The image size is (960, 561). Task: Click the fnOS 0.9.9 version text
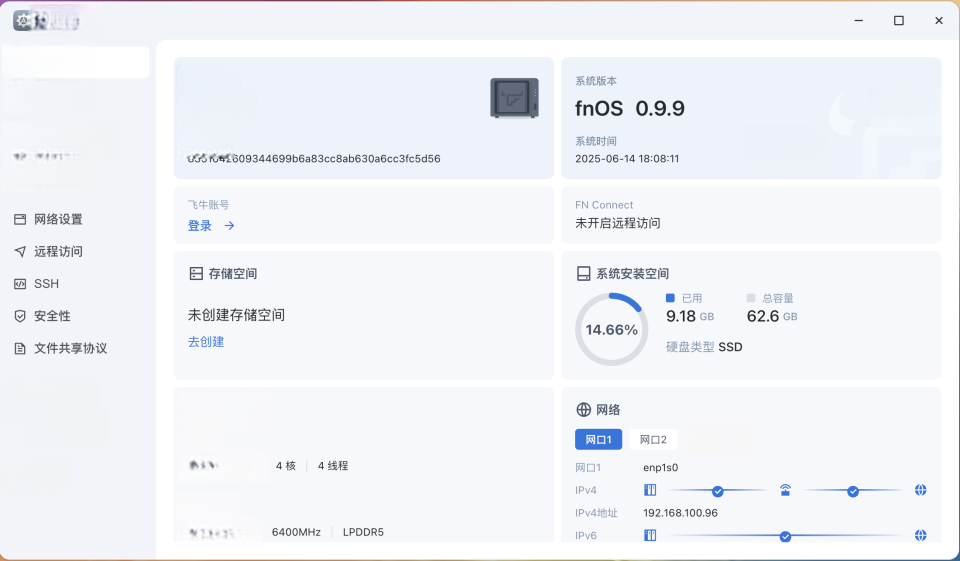click(629, 108)
